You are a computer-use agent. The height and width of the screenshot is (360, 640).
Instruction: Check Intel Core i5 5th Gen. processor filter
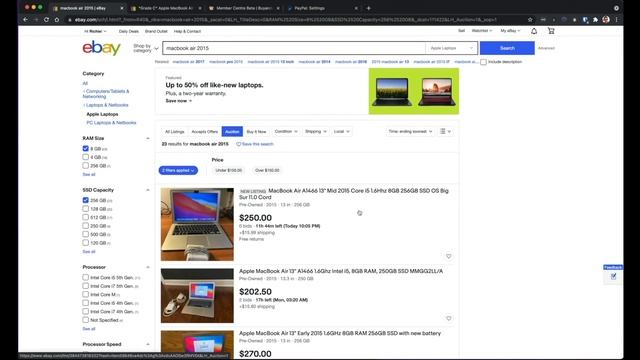pos(85,278)
